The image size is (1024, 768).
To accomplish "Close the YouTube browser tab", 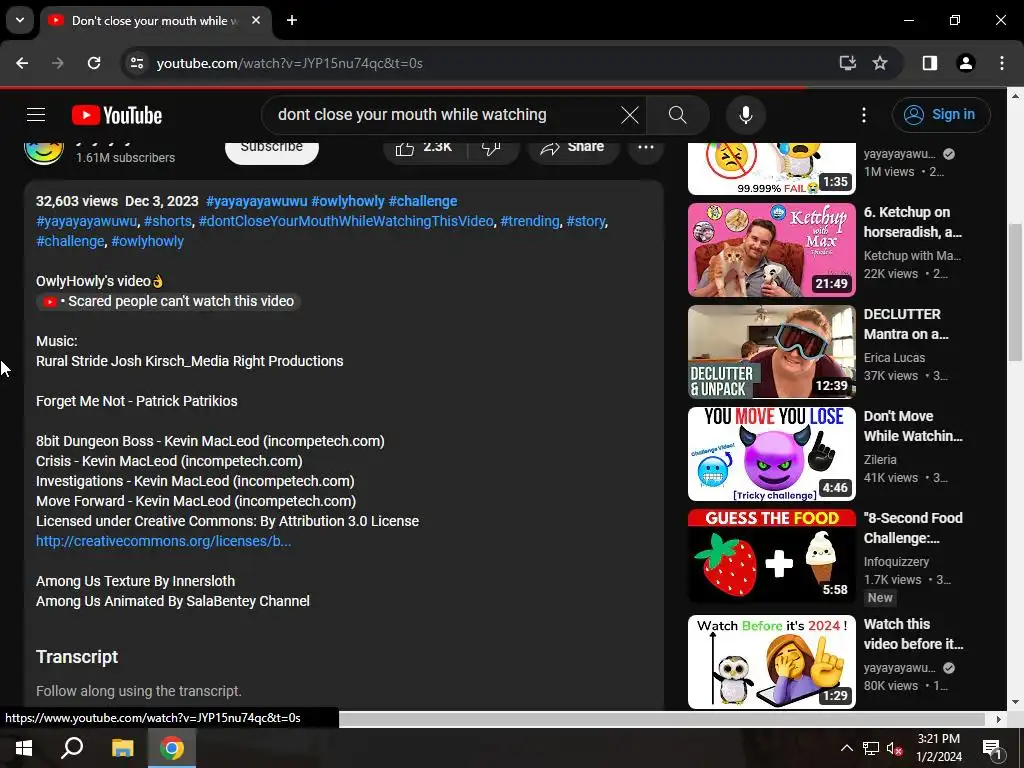I will [256, 20].
